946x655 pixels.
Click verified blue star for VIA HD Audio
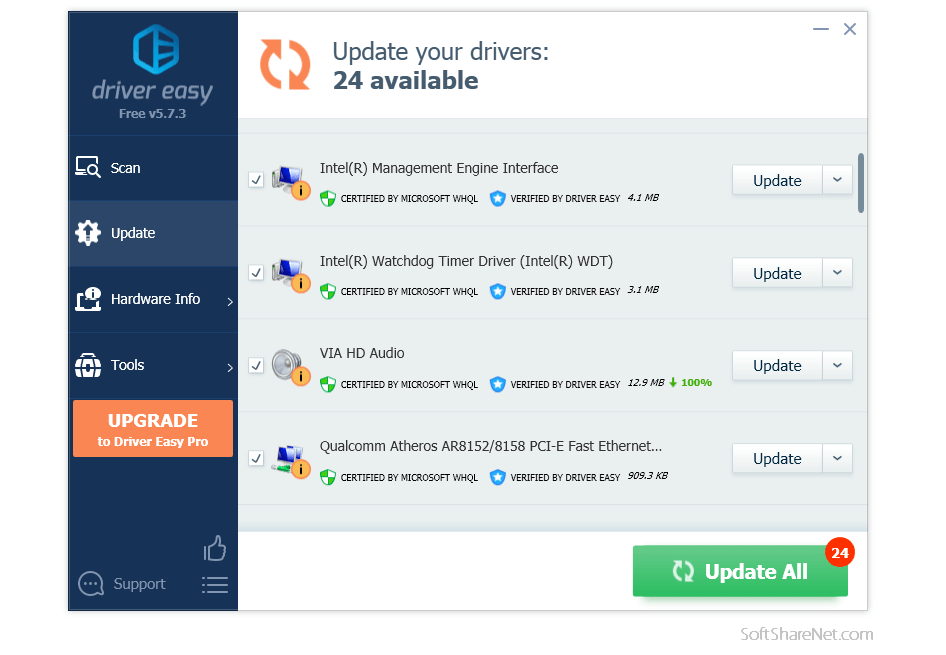coord(497,384)
